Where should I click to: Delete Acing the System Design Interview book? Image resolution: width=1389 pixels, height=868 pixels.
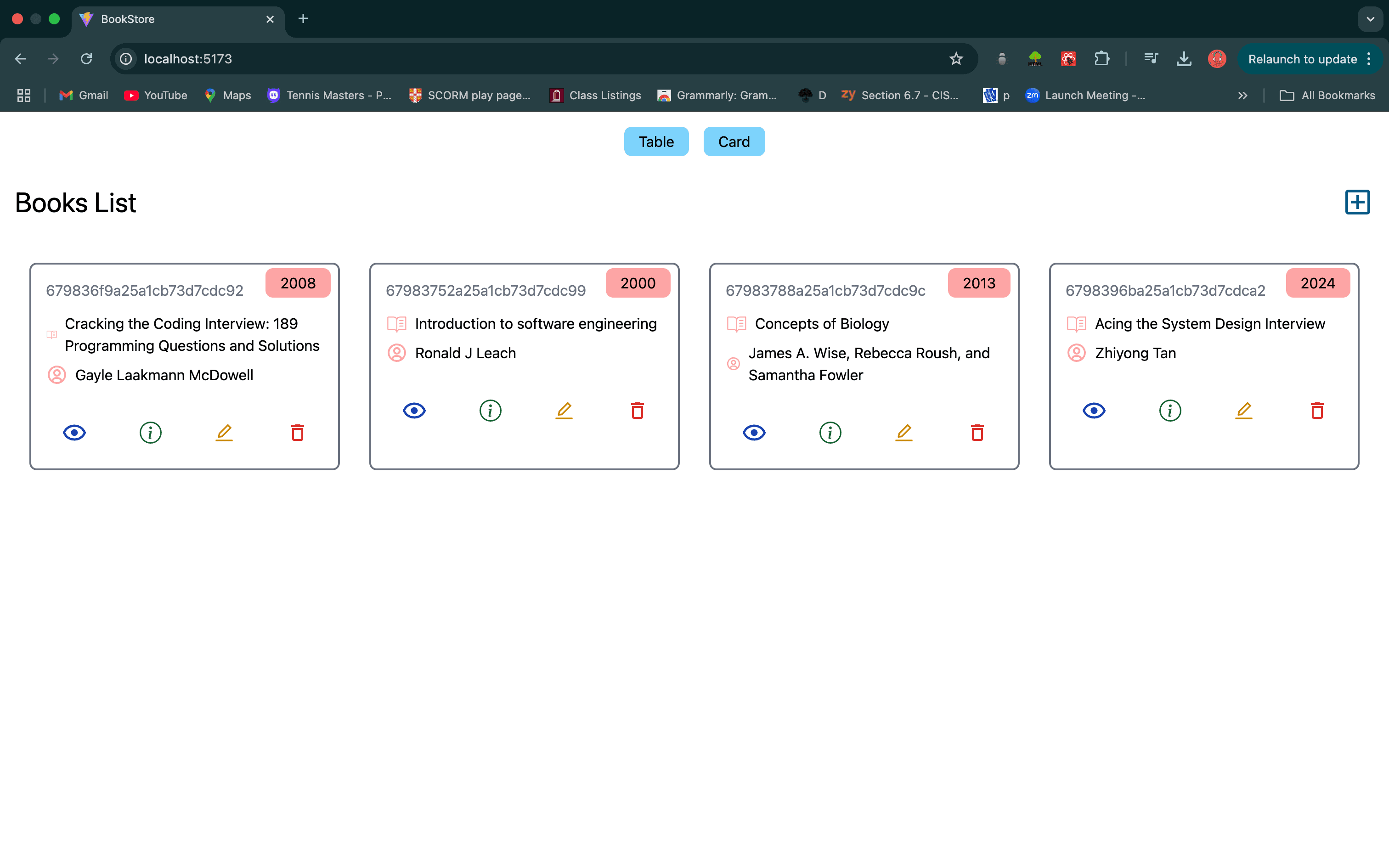1317,411
